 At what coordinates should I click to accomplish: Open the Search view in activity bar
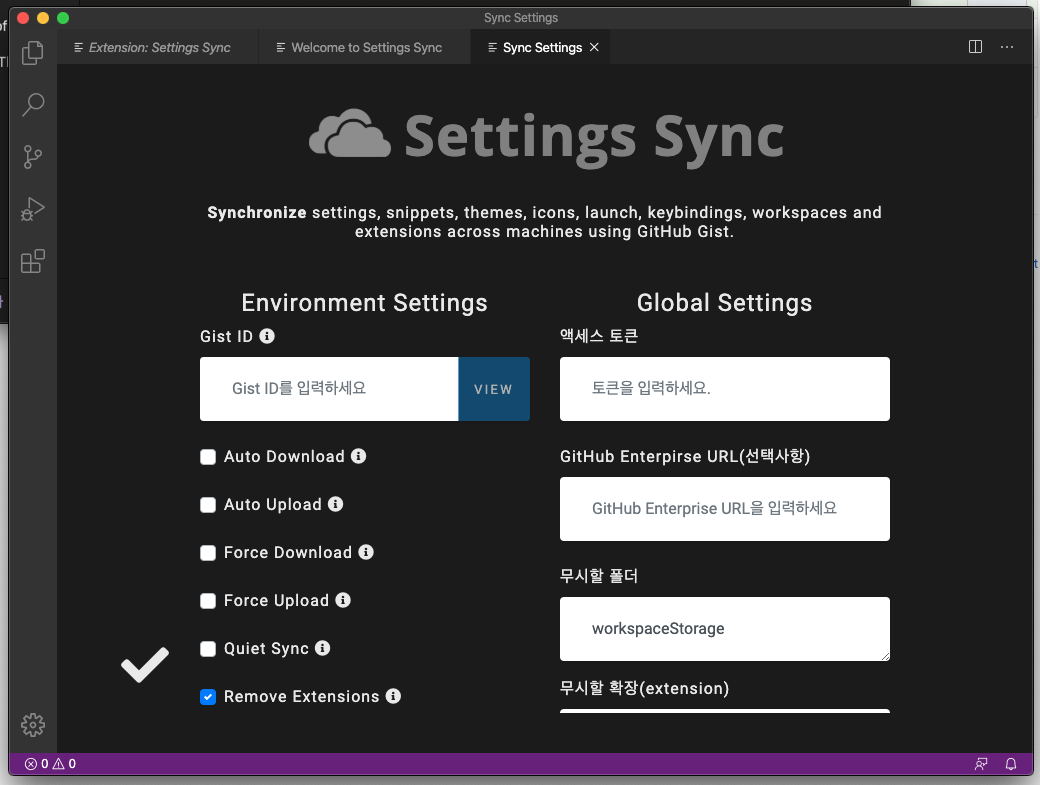coord(32,104)
